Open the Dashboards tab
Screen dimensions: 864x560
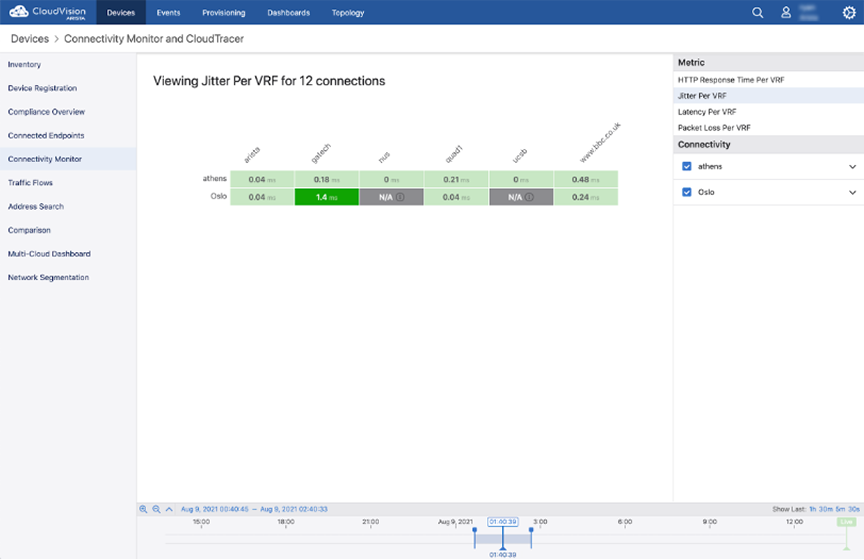click(x=289, y=12)
